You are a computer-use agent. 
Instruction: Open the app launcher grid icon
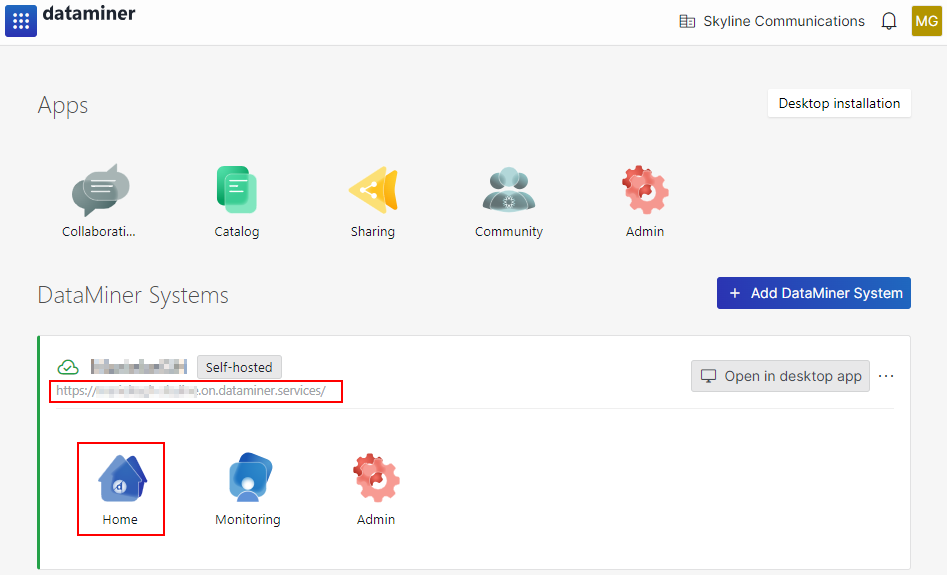point(21,21)
